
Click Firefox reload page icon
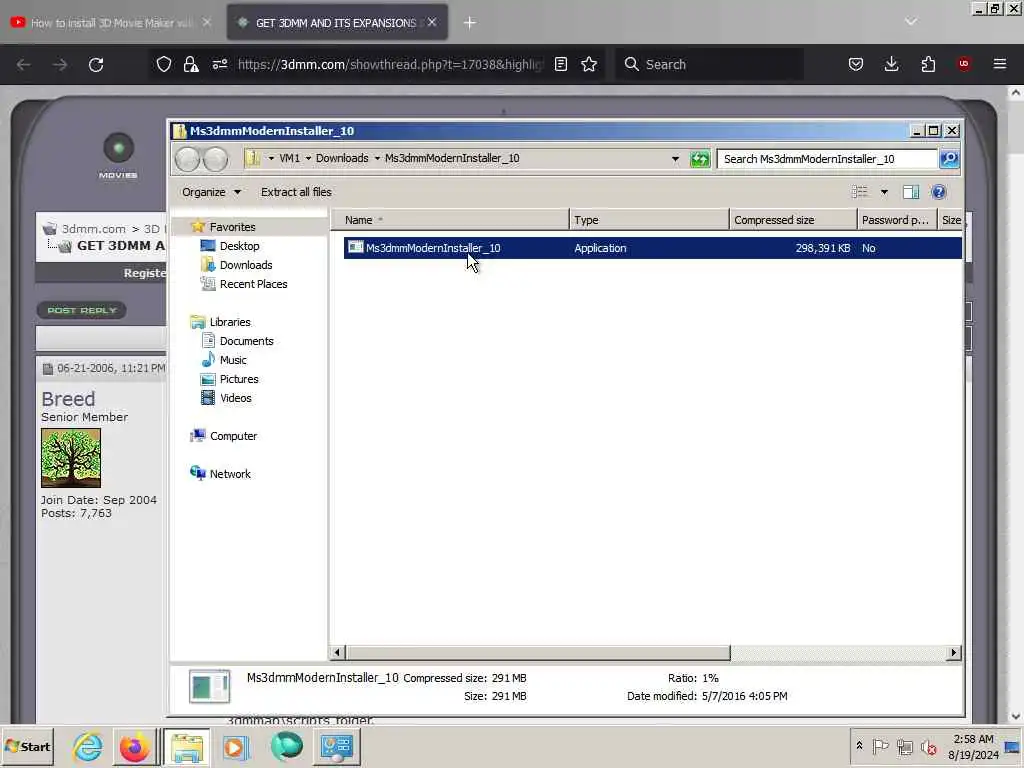pos(96,65)
